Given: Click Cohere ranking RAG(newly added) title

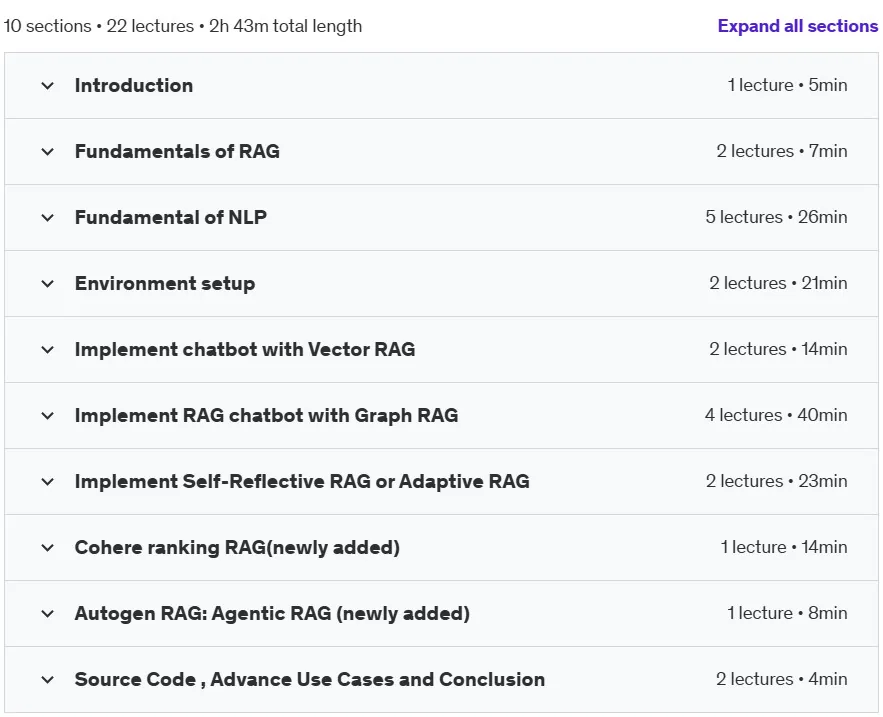Looking at the screenshot, I should 237,547.
